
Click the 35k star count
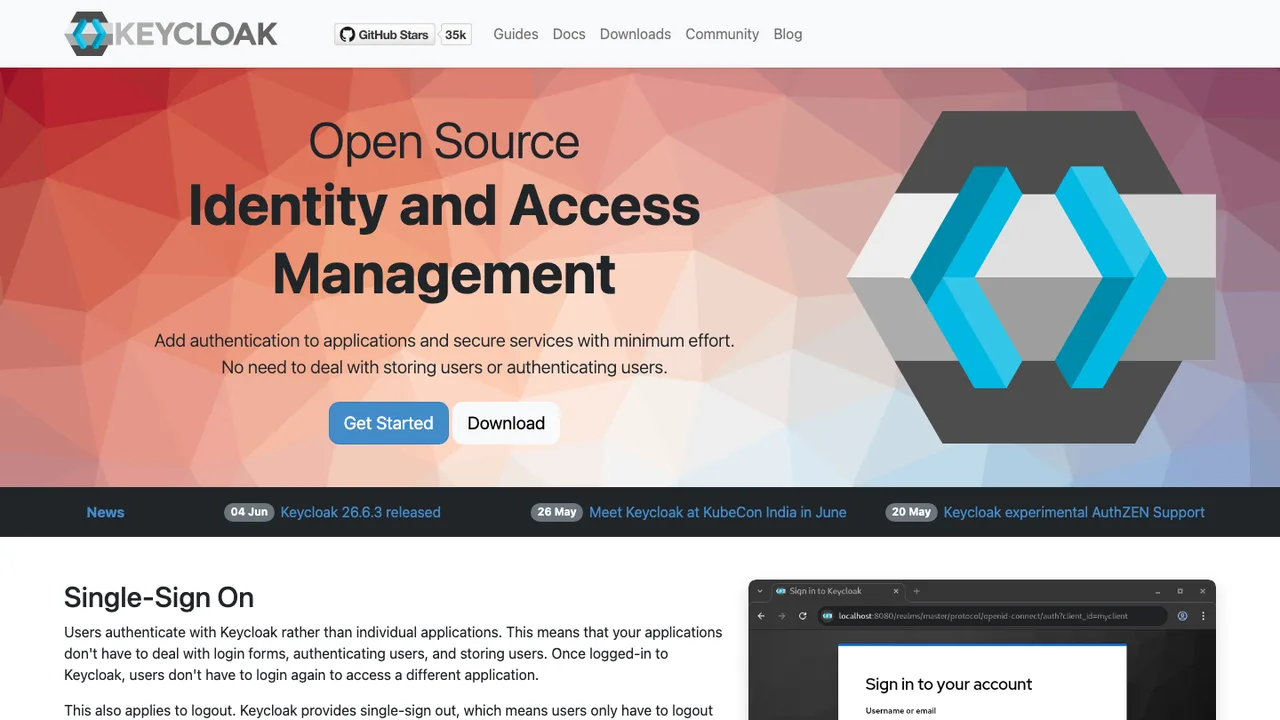coord(456,34)
